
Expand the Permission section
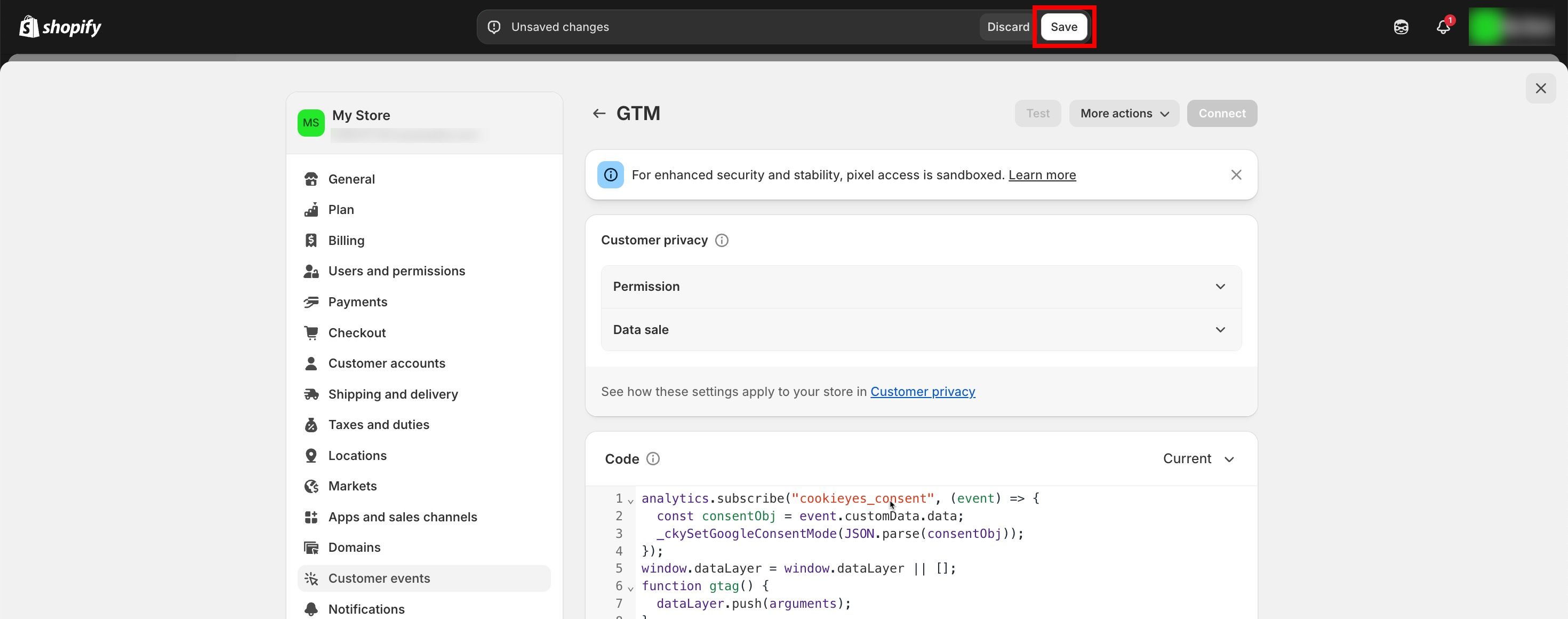(x=921, y=287)
